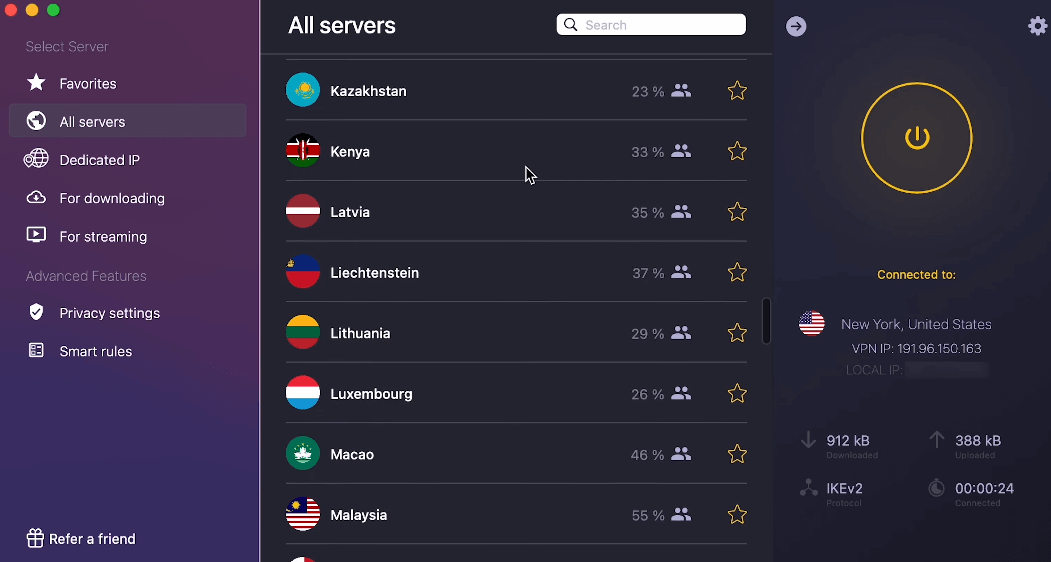The height and width of the screenshot is (562, 1051).
Task: Star the Malaysia server as favorite
Action: (x=737, y=515)
